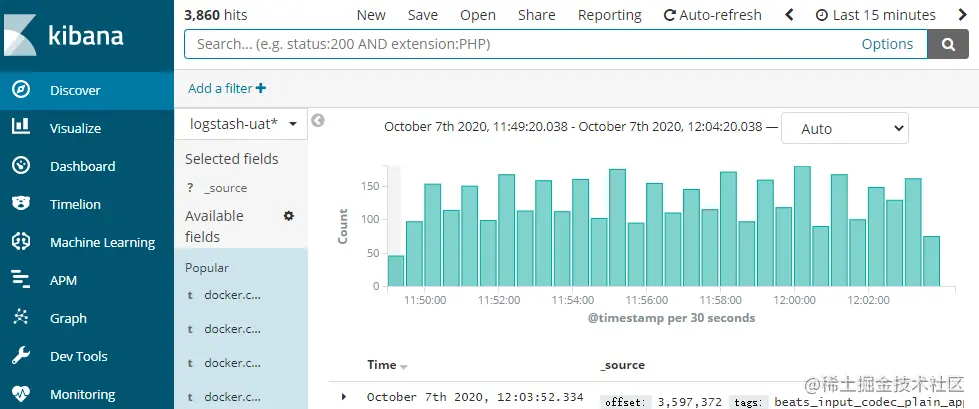Open the Timelion bear icon
Screen dimensions: 979x409
pyautogui.click(x=21, y=204)
